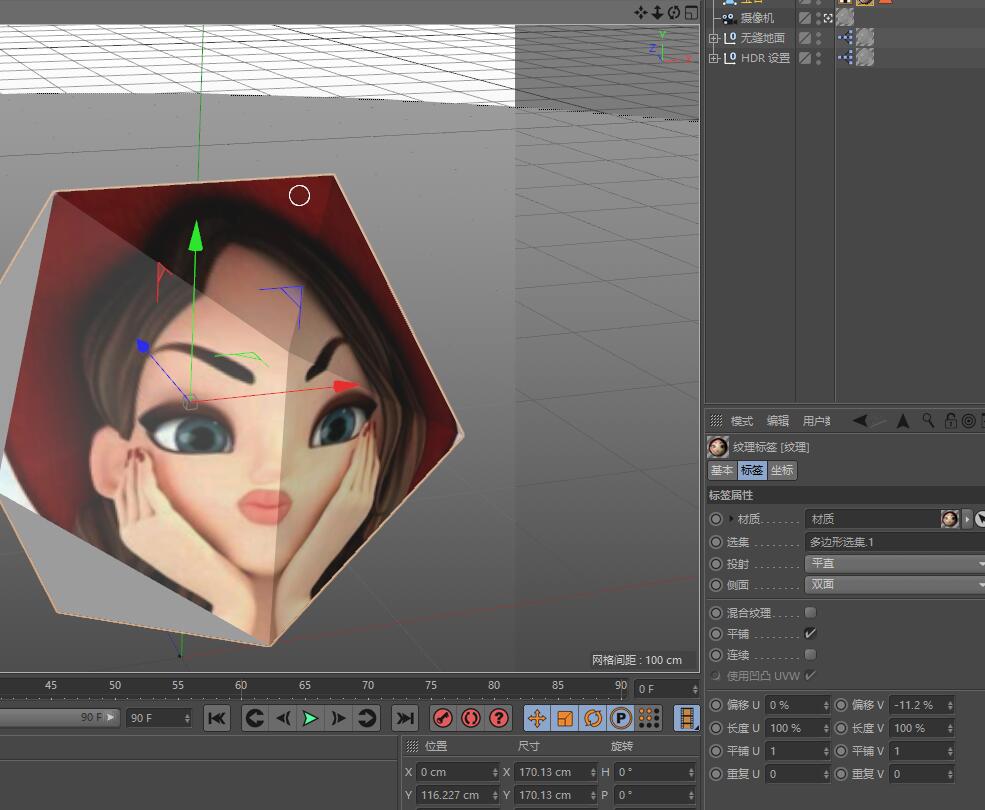Switch to the 标签 tab
This screenshot has height=810, width=985.
click(752, 470)
